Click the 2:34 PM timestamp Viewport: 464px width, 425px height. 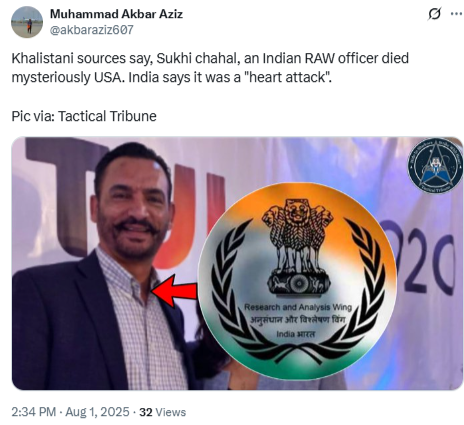(x=34, y=412)
